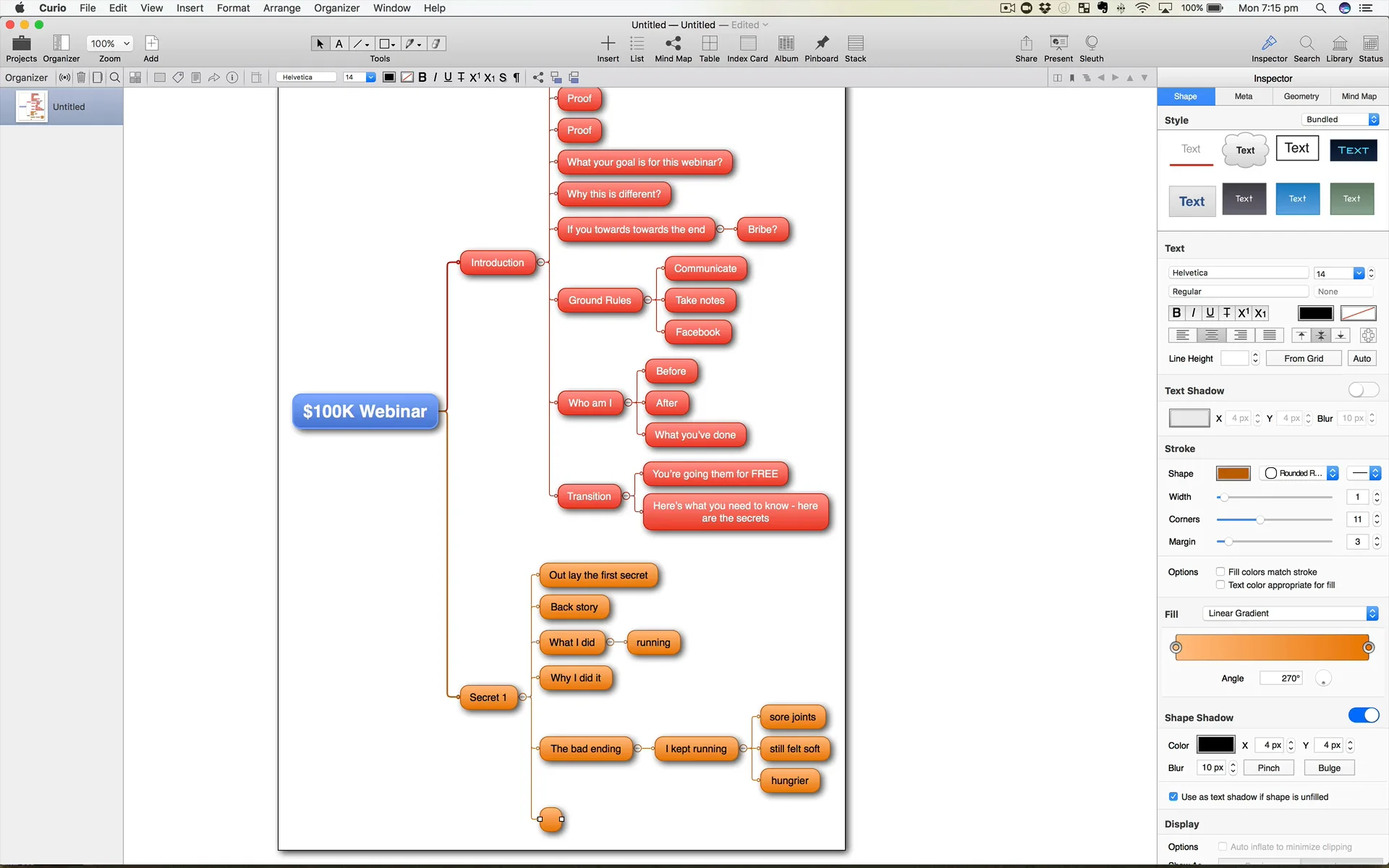
Task: Adjust the Corners slider
Action: 1274,519
